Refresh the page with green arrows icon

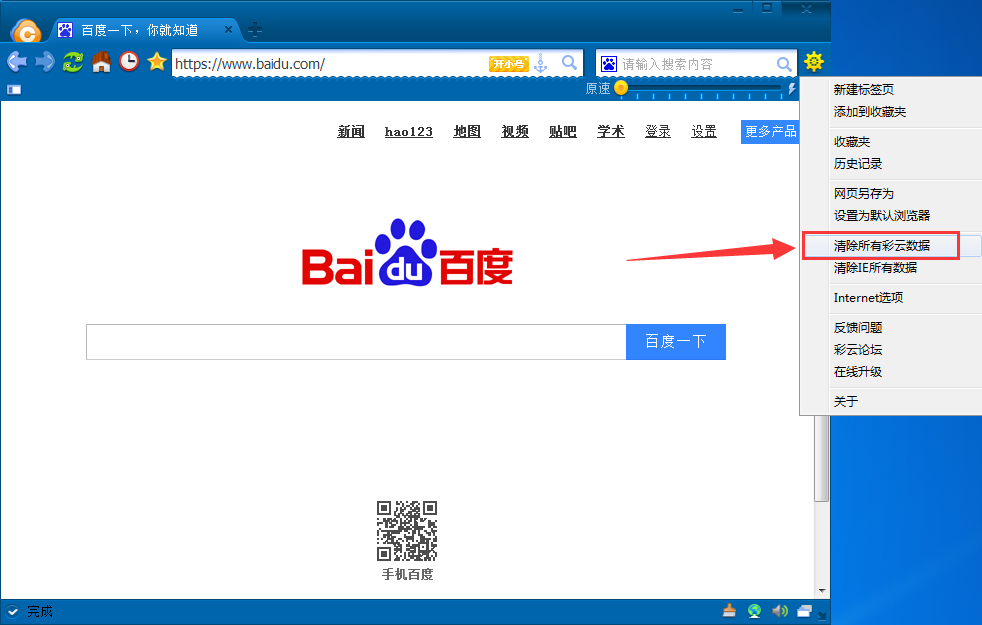coord(73,62)
